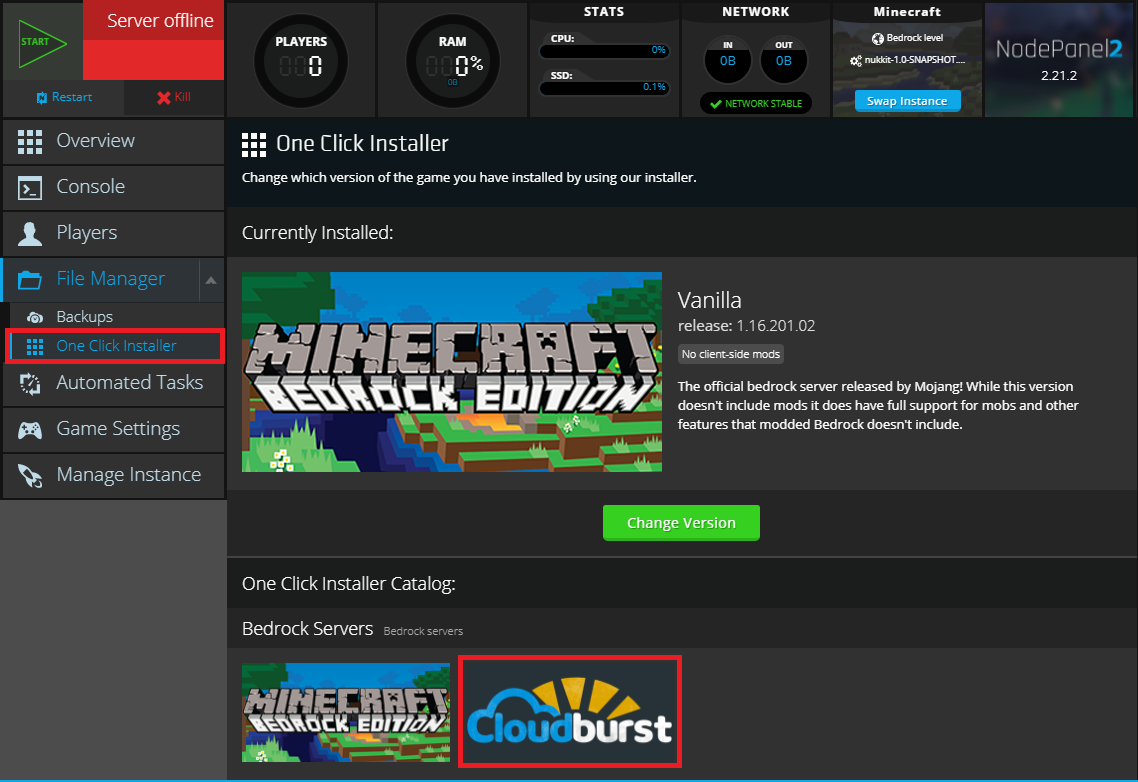The image size is (1138, 782).
Task: Click the Automated Tasks icon
Action: click(30, 382)
